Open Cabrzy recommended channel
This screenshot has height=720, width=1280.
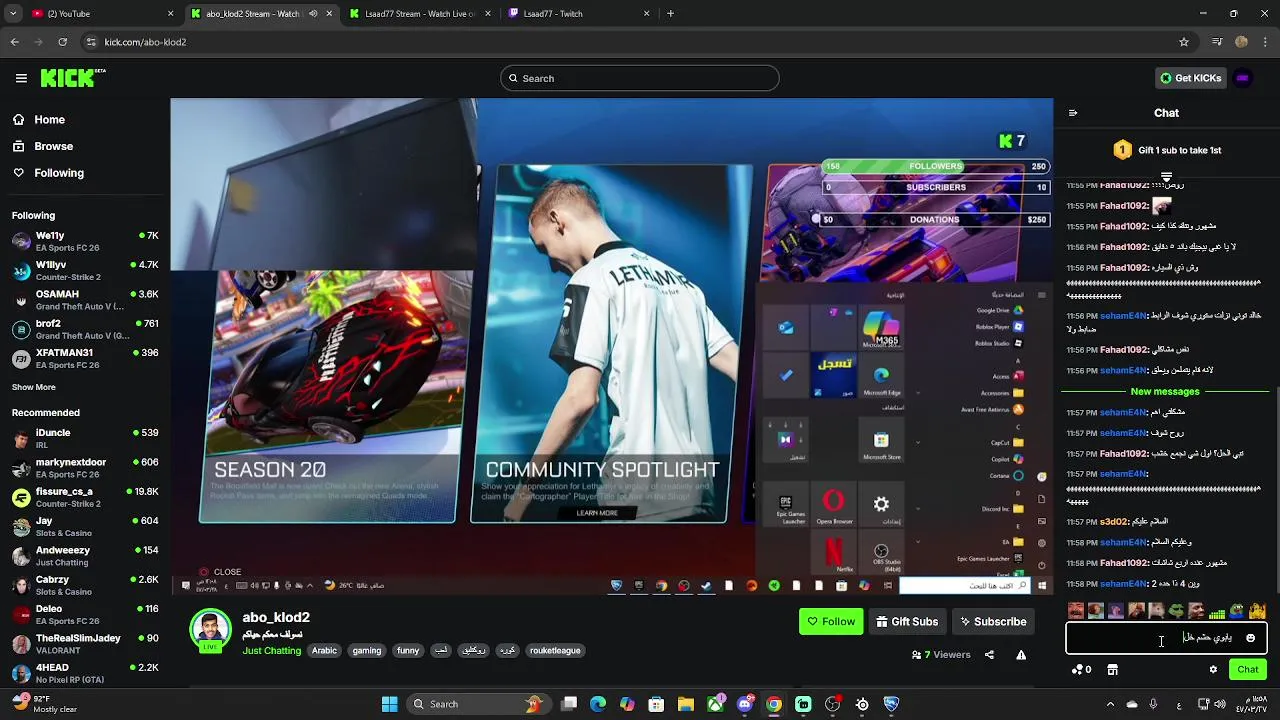click(85, 585)
